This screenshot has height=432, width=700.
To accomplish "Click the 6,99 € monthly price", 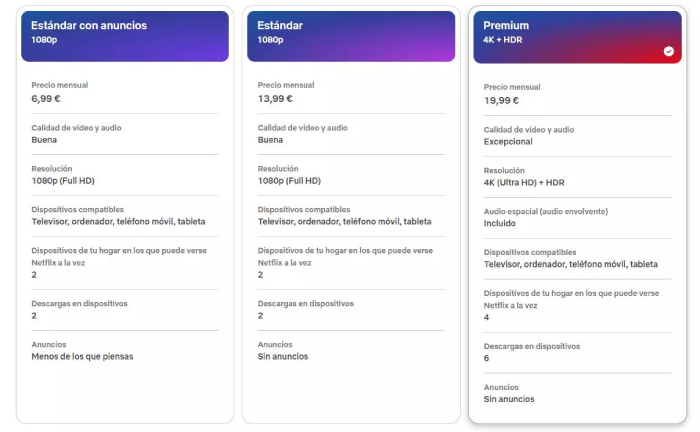I will coord(48,99).
